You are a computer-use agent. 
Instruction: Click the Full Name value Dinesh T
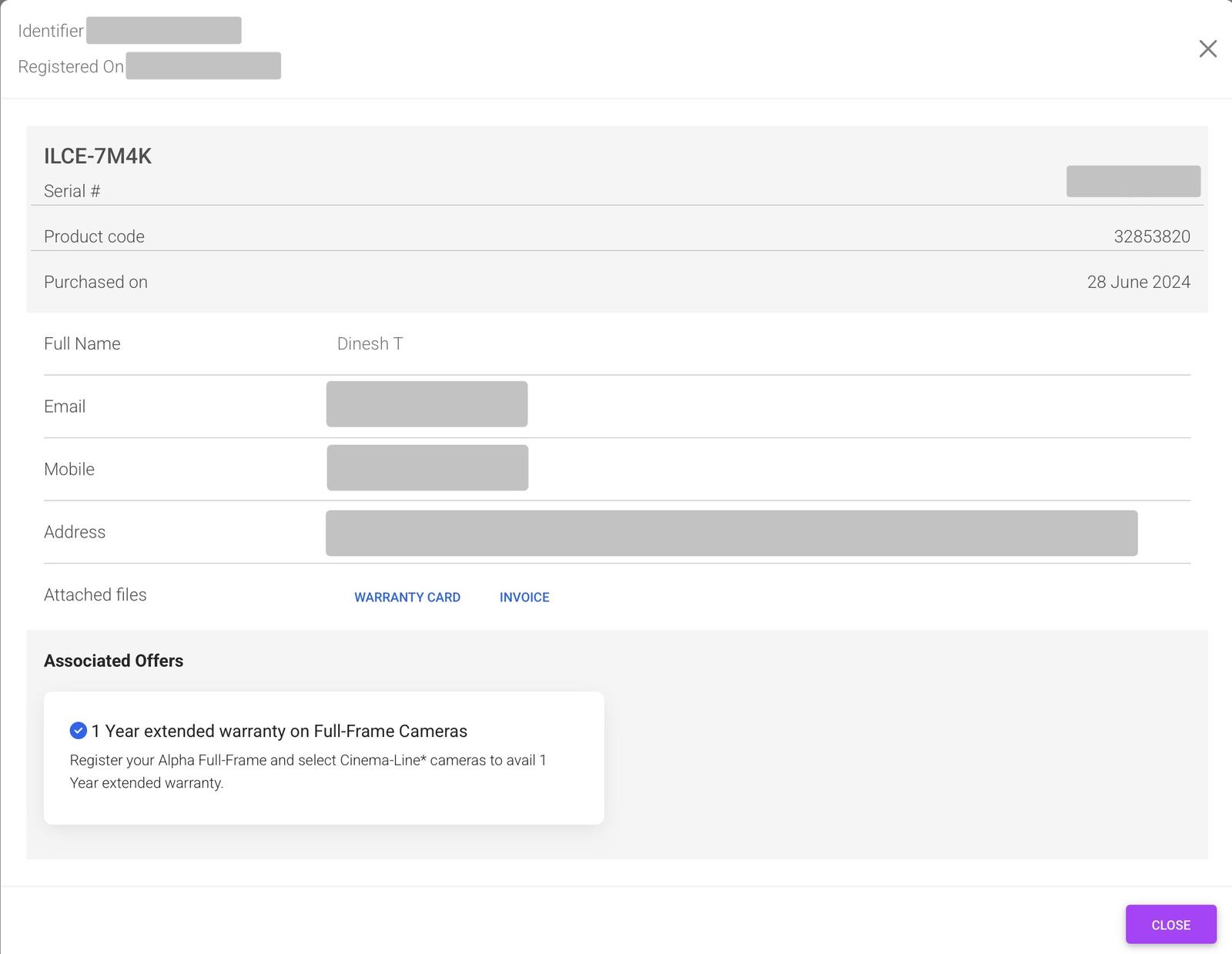370,343
